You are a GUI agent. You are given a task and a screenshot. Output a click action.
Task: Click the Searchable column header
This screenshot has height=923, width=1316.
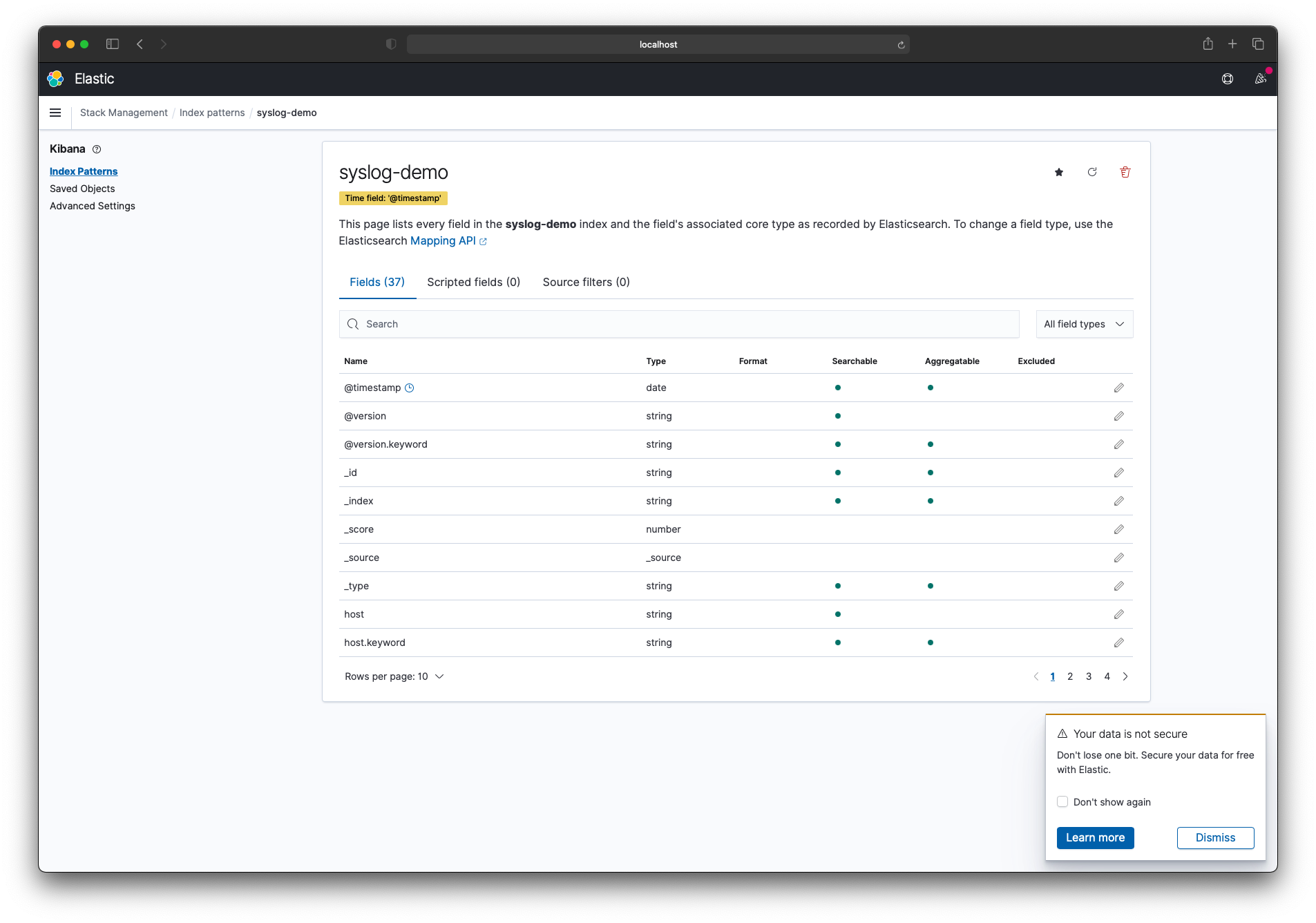[855, 361]
